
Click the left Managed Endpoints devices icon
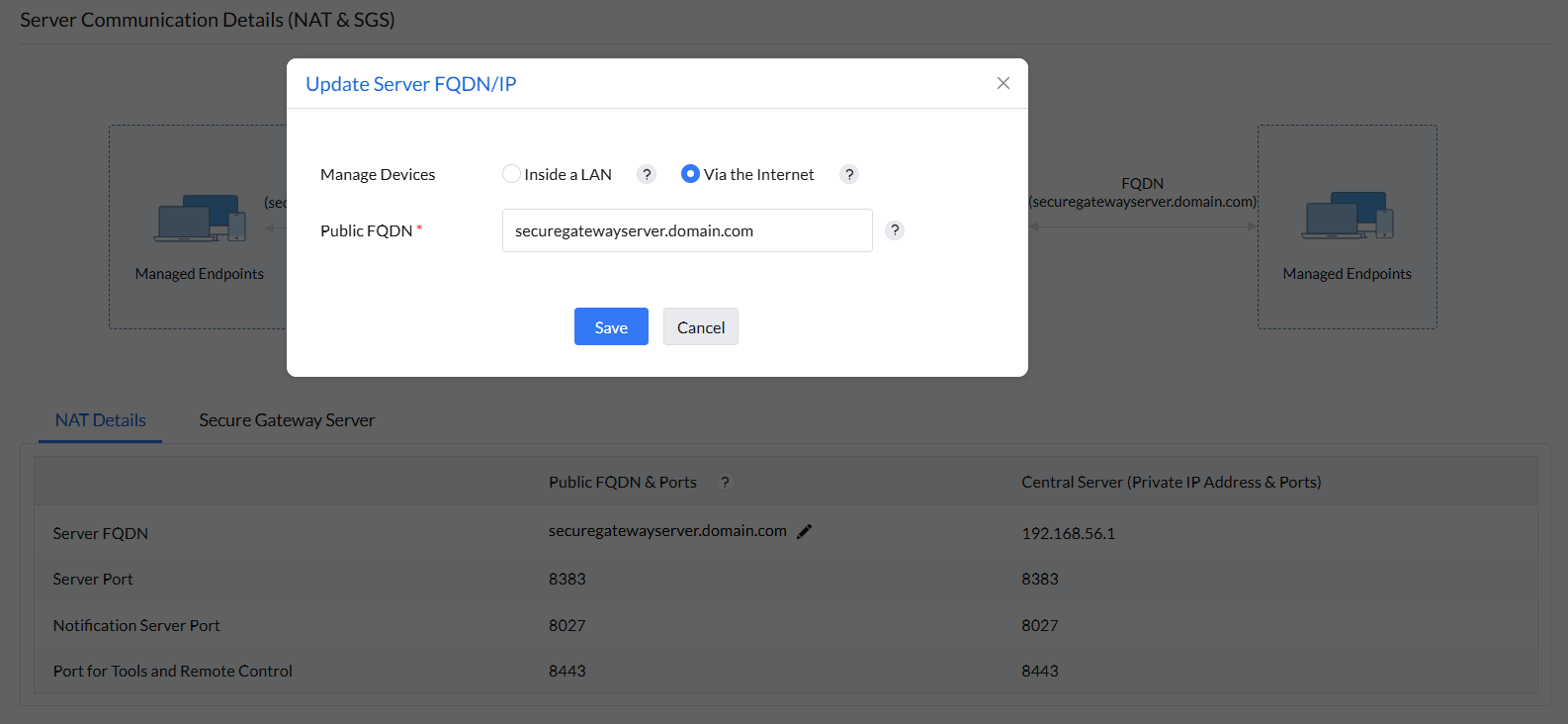point(200,218)
